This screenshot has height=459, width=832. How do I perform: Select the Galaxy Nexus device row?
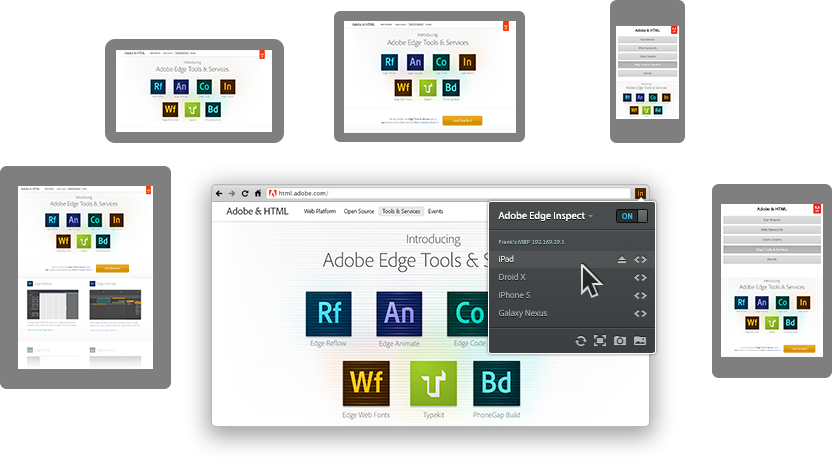tap(571, 313)
